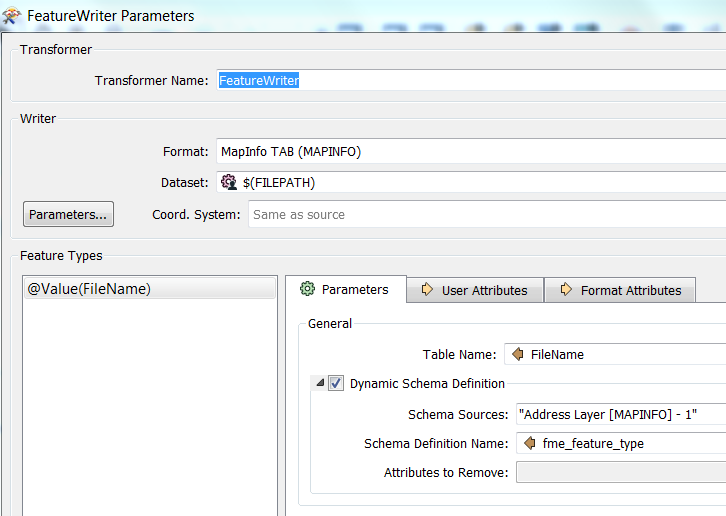Open the Coord. System field
This screenshot has height=516, width=726.
[487, 214]
